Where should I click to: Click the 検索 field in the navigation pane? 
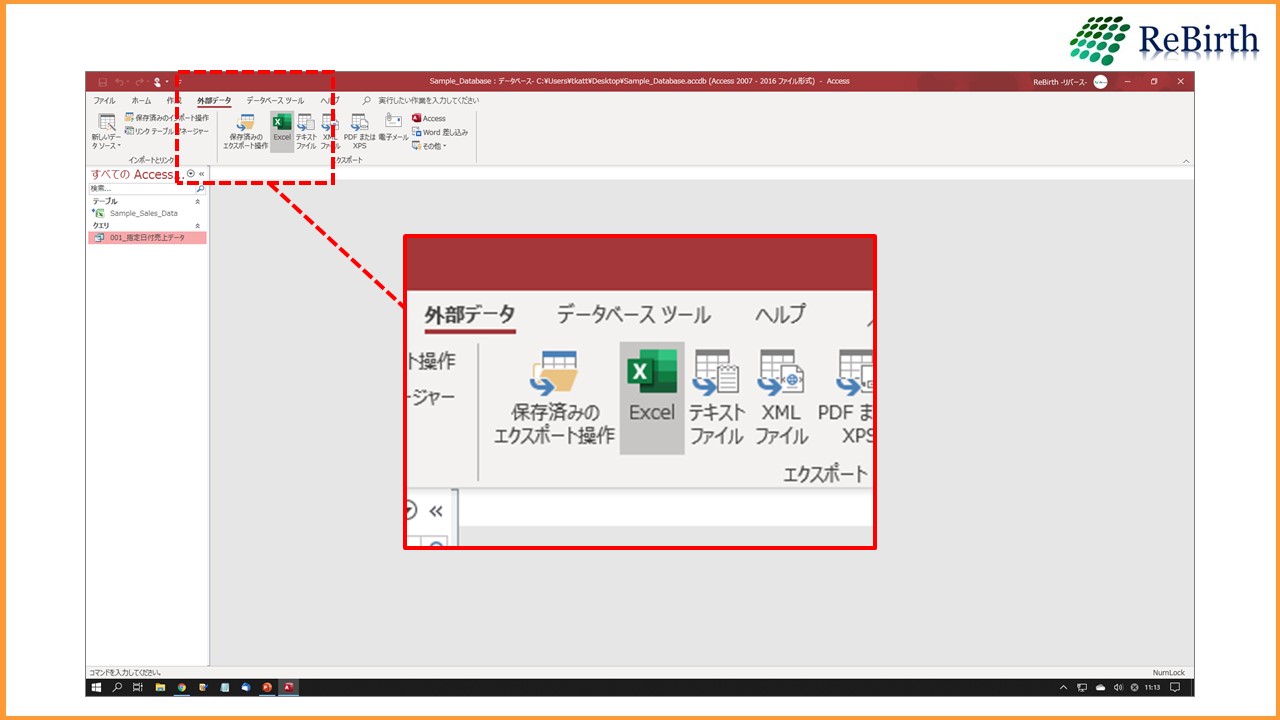(x=142, y=188)
